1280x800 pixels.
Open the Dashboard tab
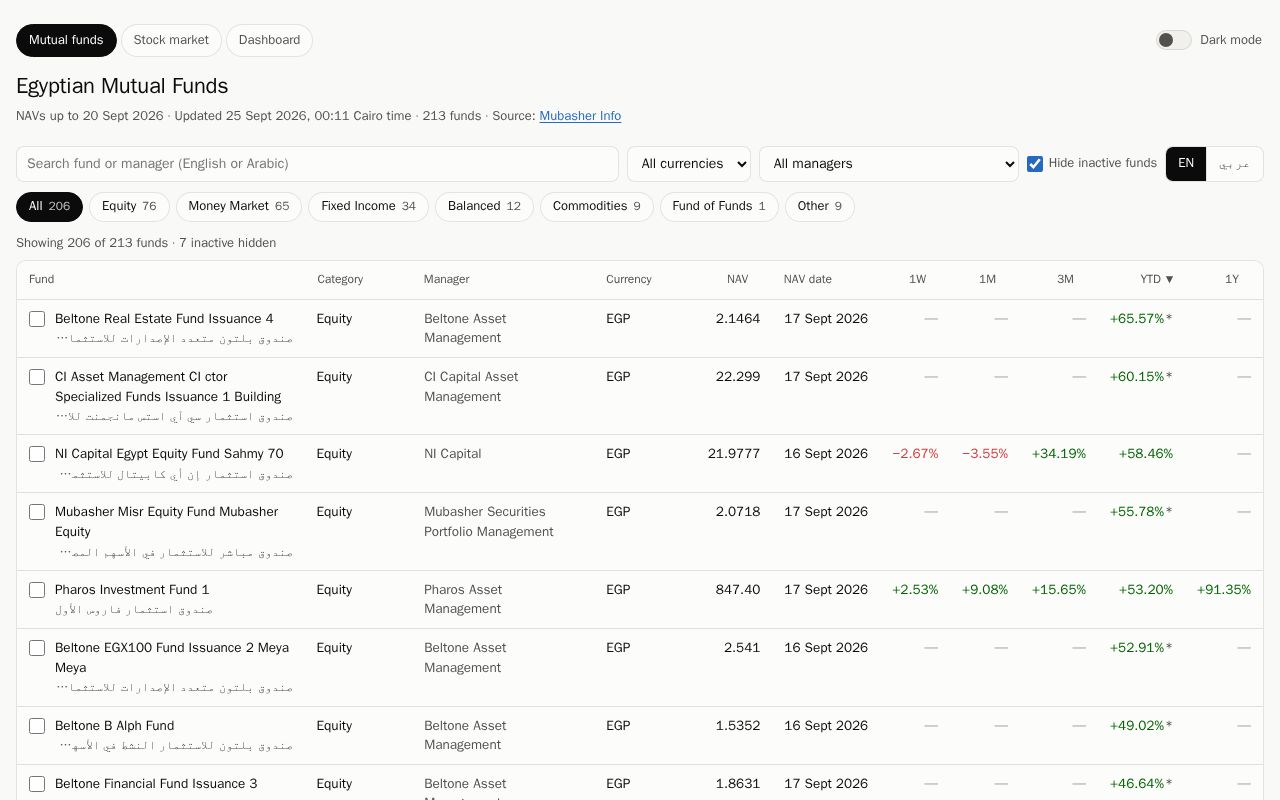tap(269, 40)
